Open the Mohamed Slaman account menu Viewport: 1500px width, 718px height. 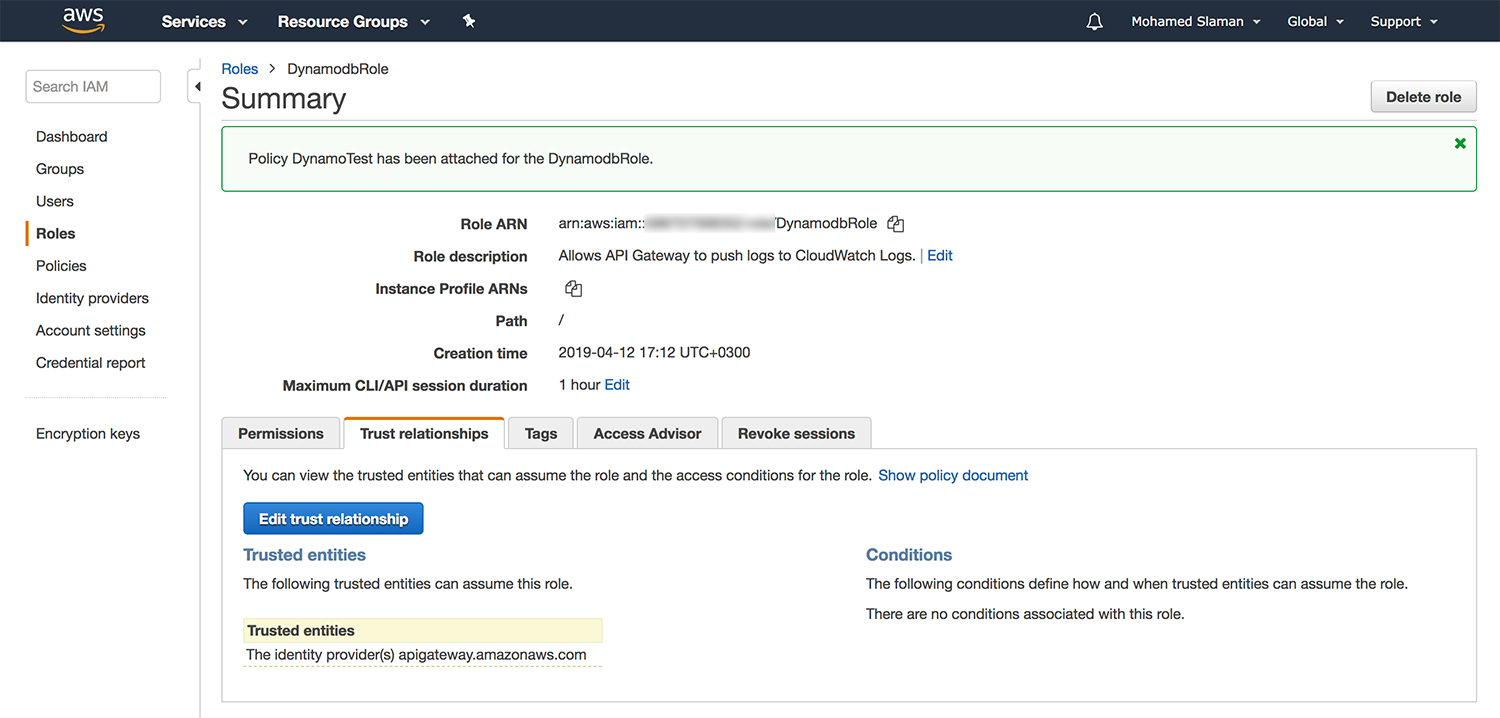point(1195,21)
